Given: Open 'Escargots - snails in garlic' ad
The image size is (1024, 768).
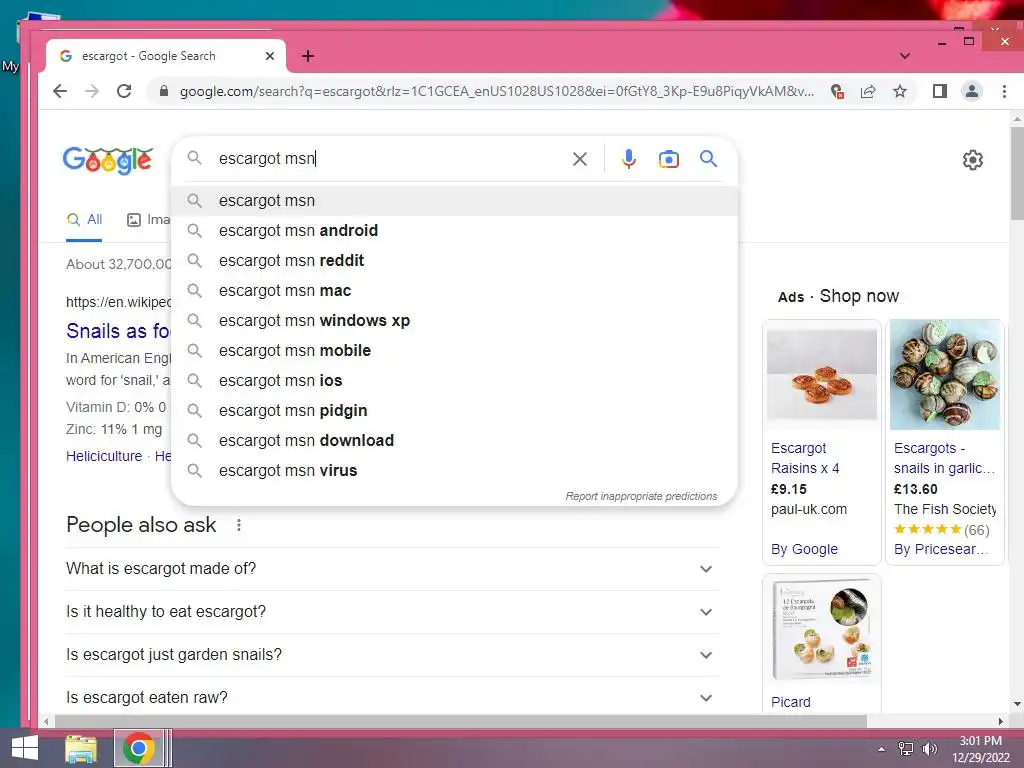Looking at the screenshot, I should pyautogui.click(x=944, y=458).
